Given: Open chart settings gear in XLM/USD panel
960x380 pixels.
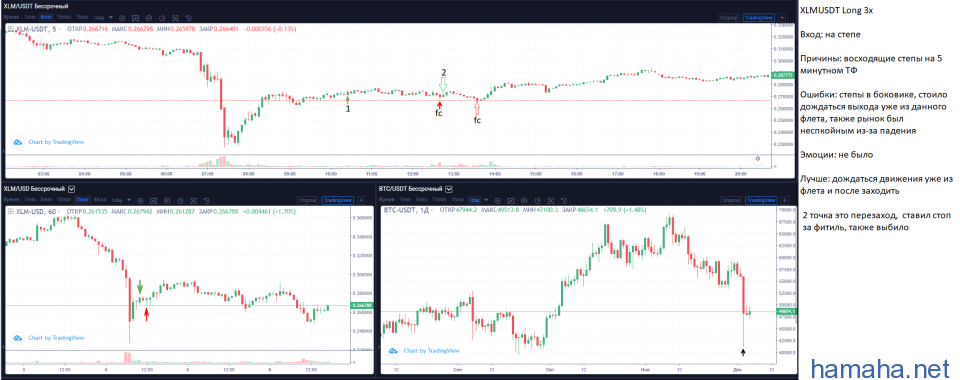Looking at the screenshot, I should click(167, 201).
